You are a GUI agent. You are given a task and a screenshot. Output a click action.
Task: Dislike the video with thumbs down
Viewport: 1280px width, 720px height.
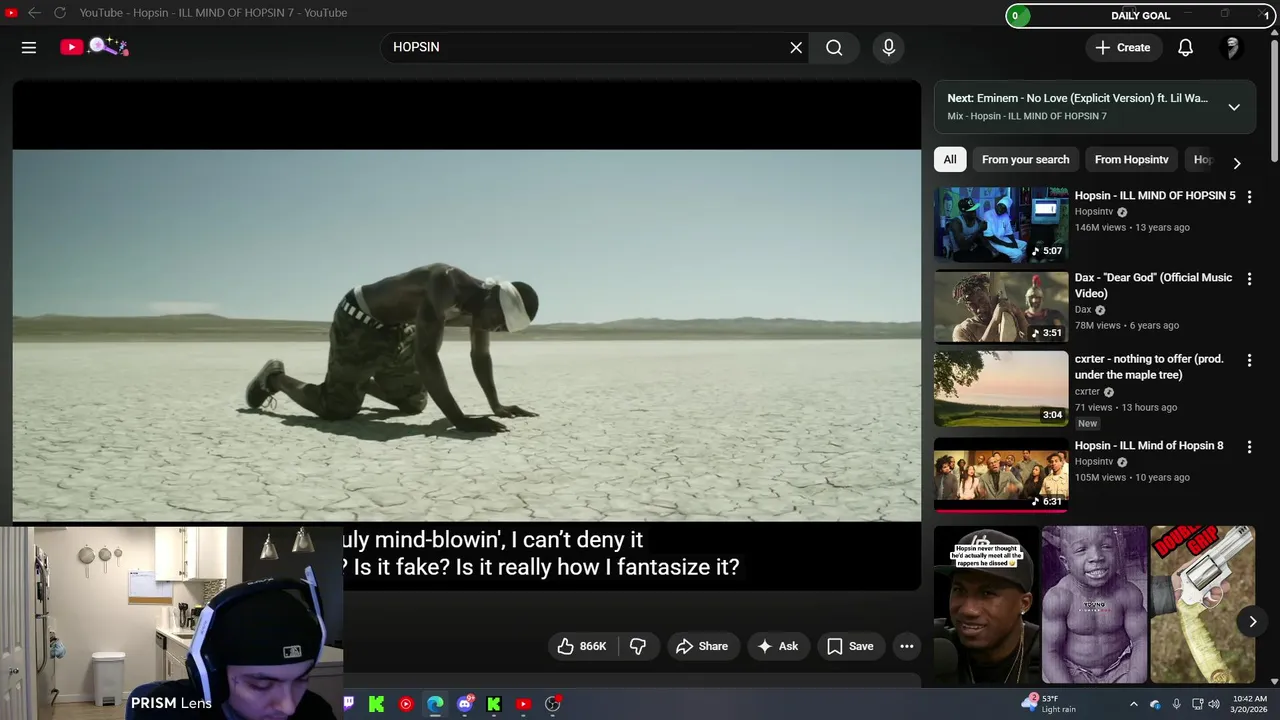click(x=638, y=646)
